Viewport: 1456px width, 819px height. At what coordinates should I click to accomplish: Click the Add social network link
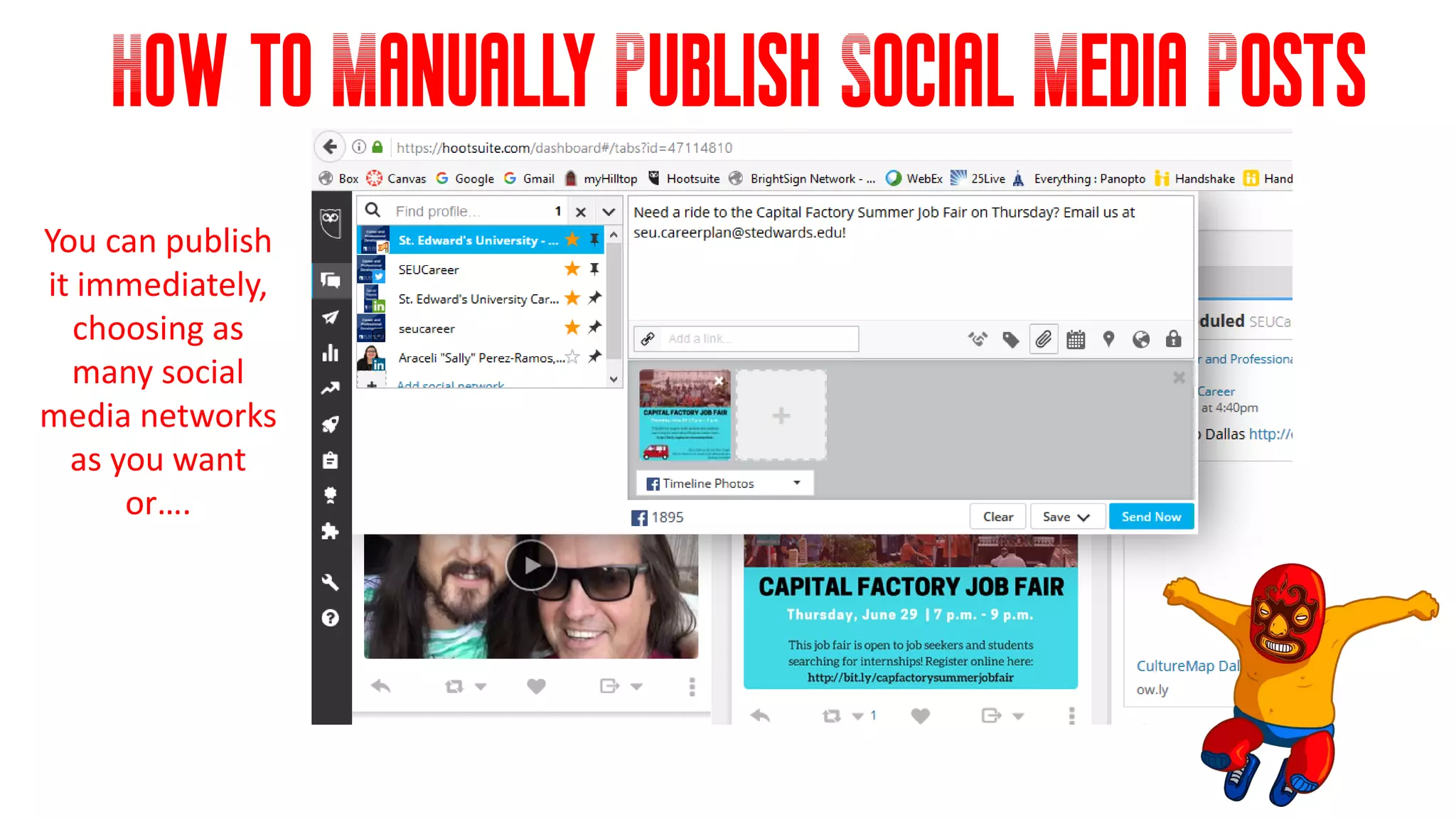tap(450, 385)
